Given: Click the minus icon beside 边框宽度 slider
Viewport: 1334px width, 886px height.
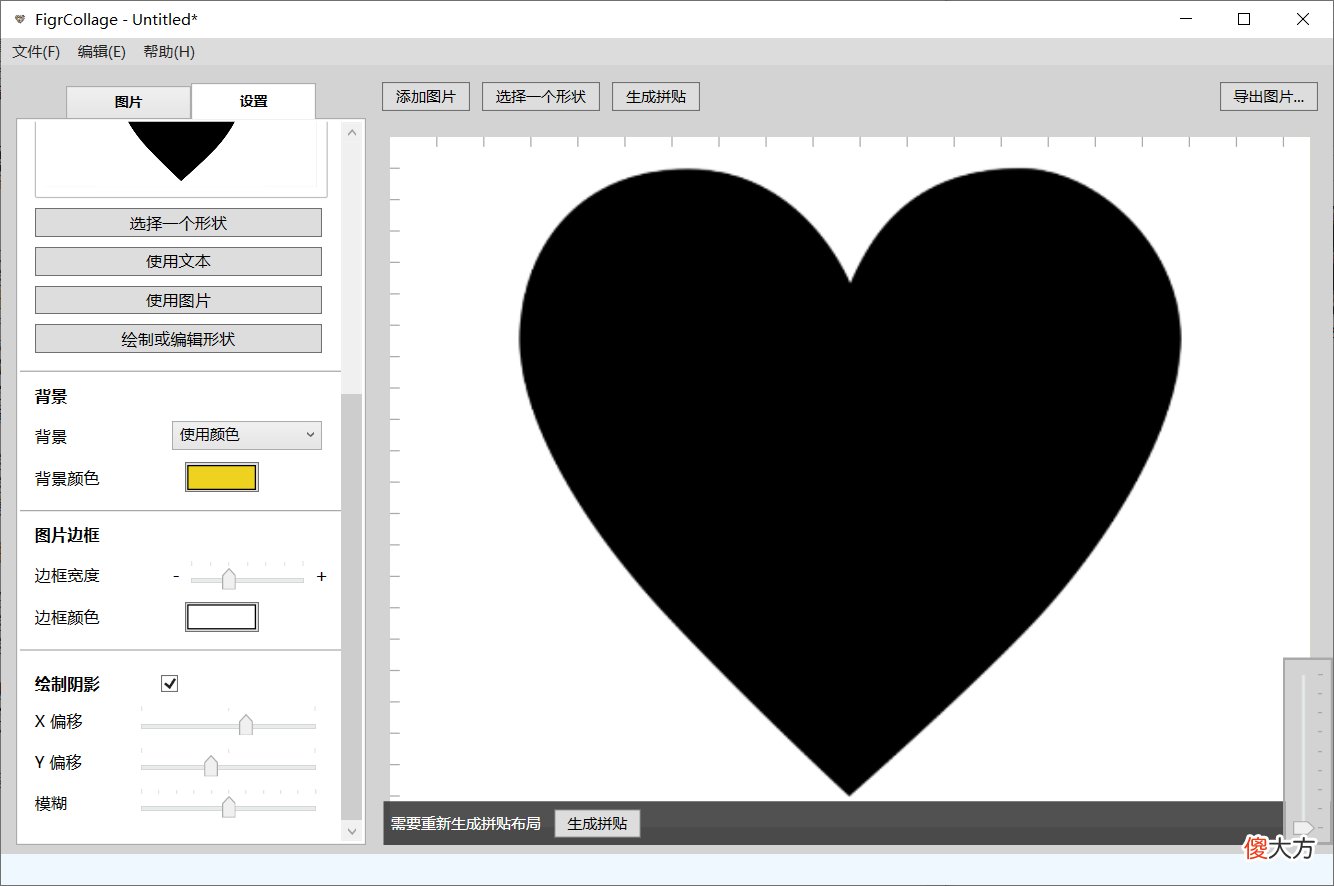Looking at the screenshot, I should click(x=176, y=577).
